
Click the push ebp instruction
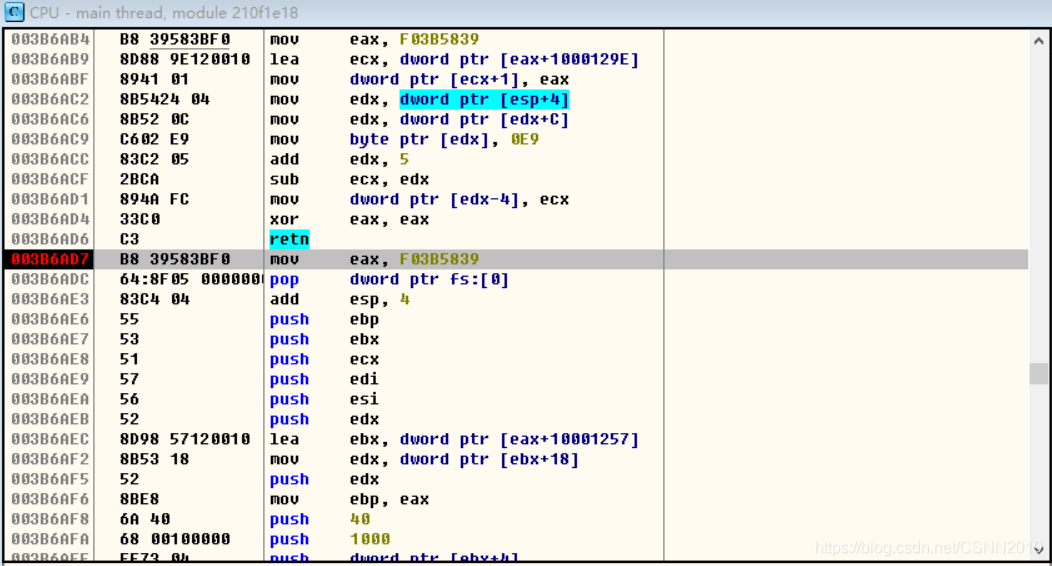[324, 320]
